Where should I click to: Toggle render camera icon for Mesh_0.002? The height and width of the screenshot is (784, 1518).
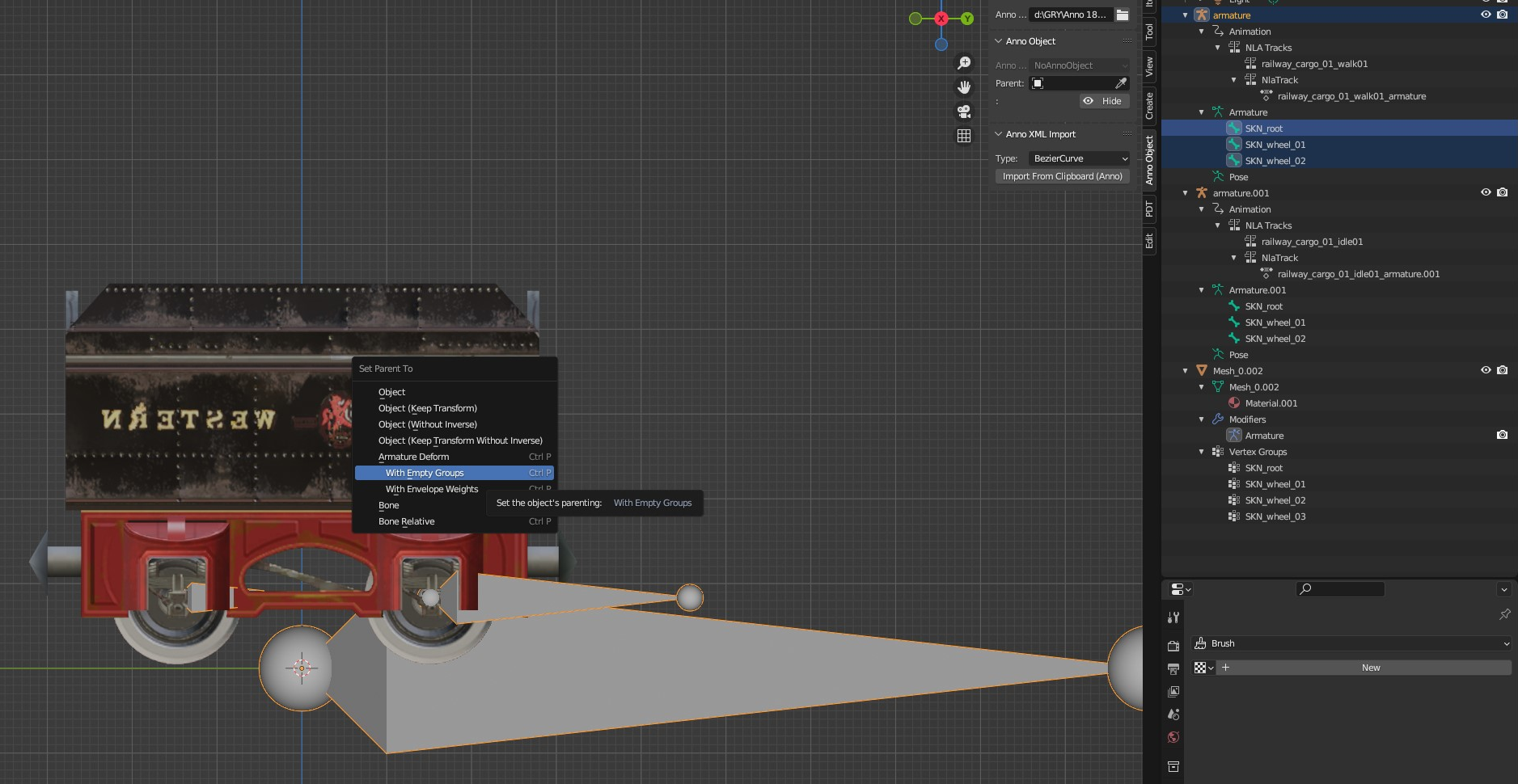(1502, 370)
